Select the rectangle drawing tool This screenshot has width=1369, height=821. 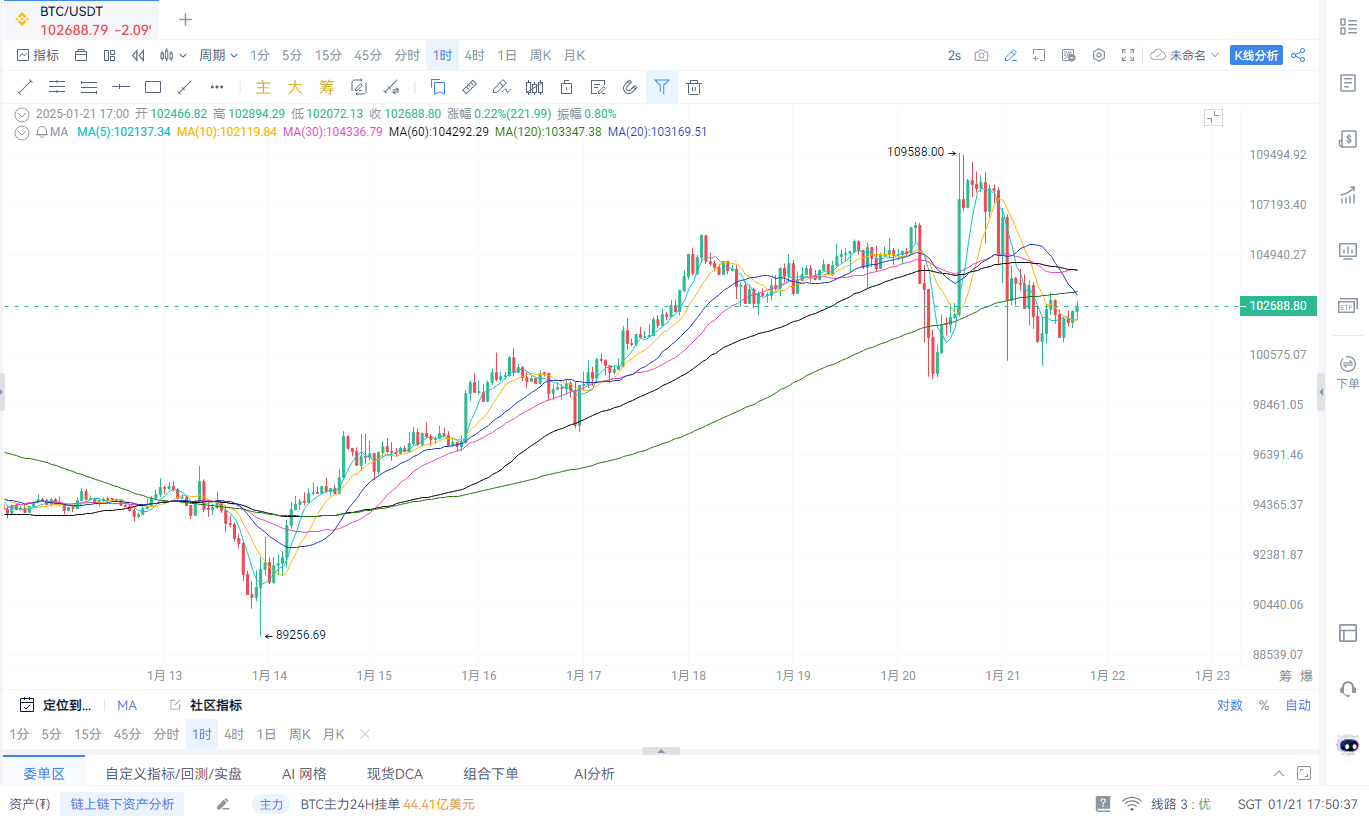(153, 87)
